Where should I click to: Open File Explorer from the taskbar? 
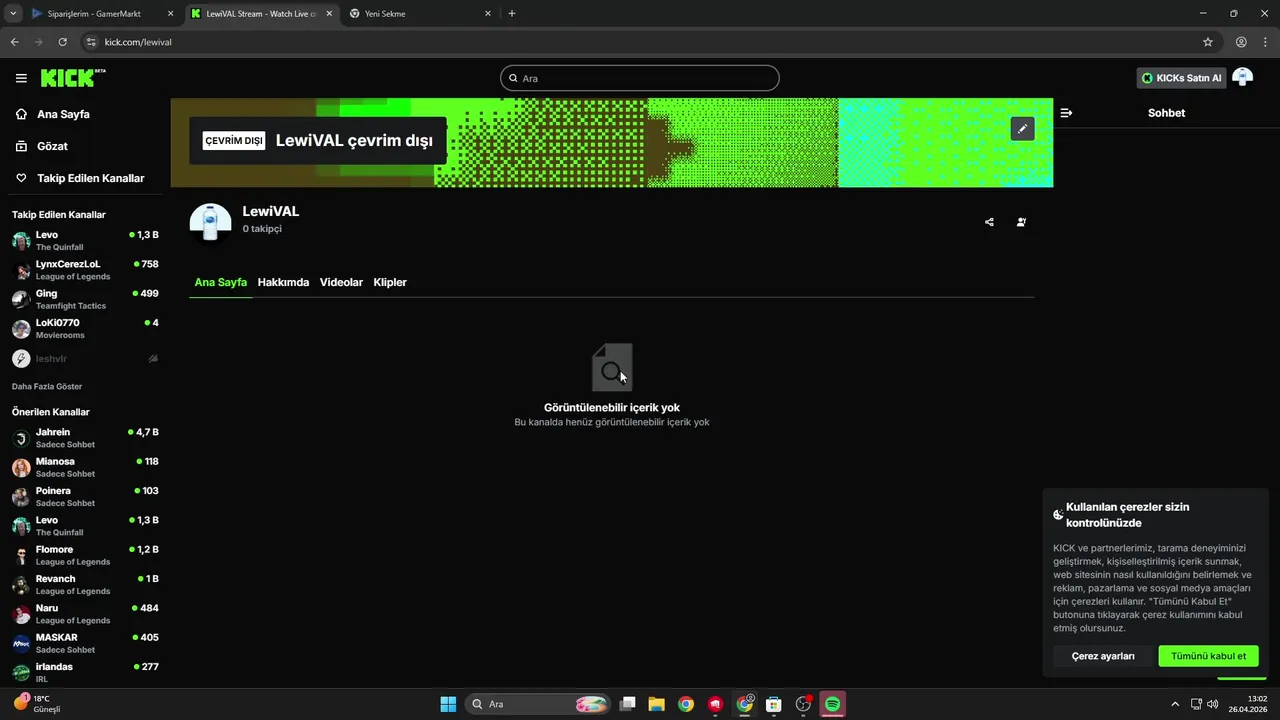(656, 704)
